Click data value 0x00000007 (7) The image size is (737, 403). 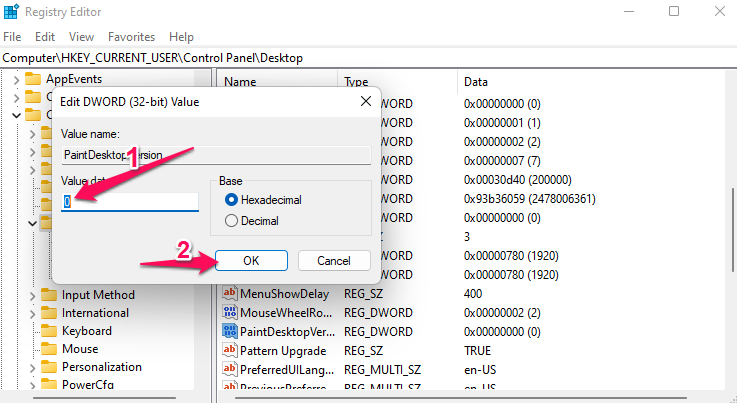[502, 161]
